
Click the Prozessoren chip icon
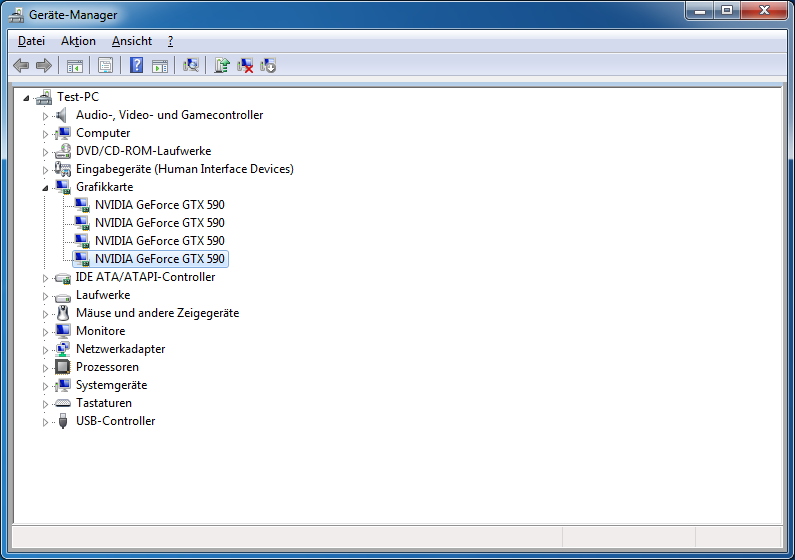point(62,367)
